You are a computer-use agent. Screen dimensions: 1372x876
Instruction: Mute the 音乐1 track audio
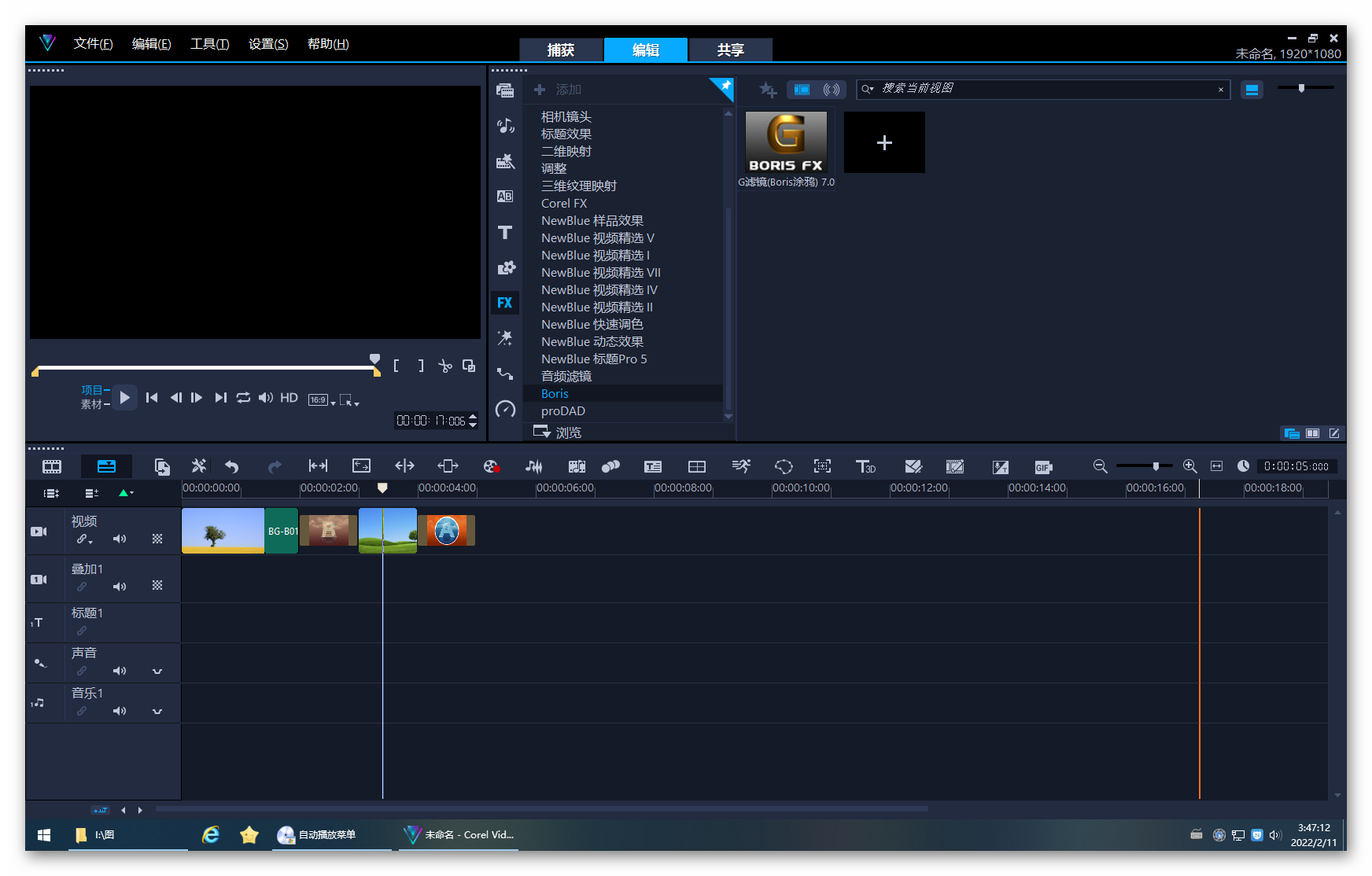coord(120,711)
